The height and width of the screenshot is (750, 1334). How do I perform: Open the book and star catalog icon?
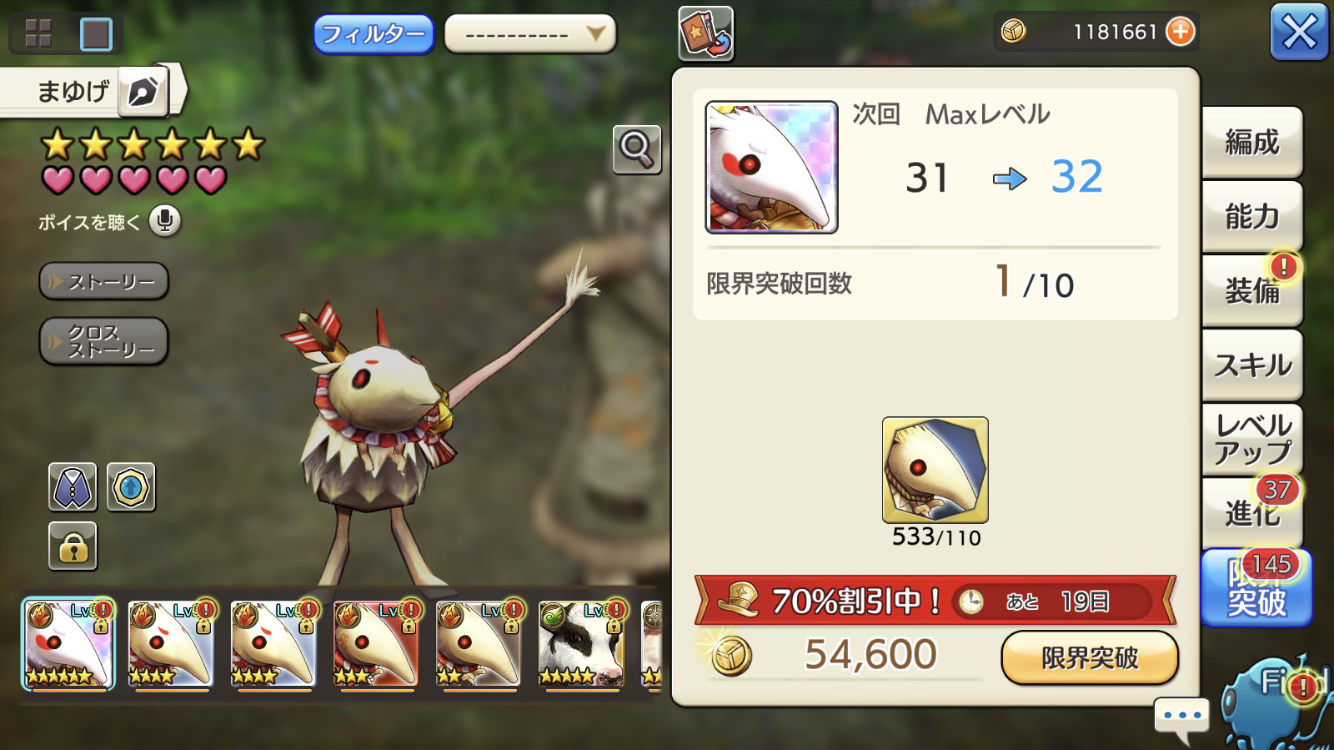(x=706, y=33)
